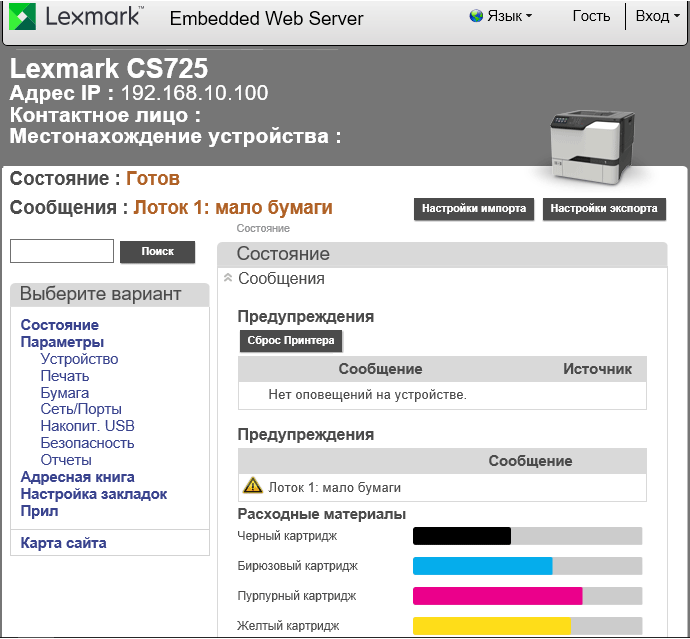This screenshot has width=690, height=639.
Task: Click the Состояние breadcrumb text
Action: click(x=263, y=228)
